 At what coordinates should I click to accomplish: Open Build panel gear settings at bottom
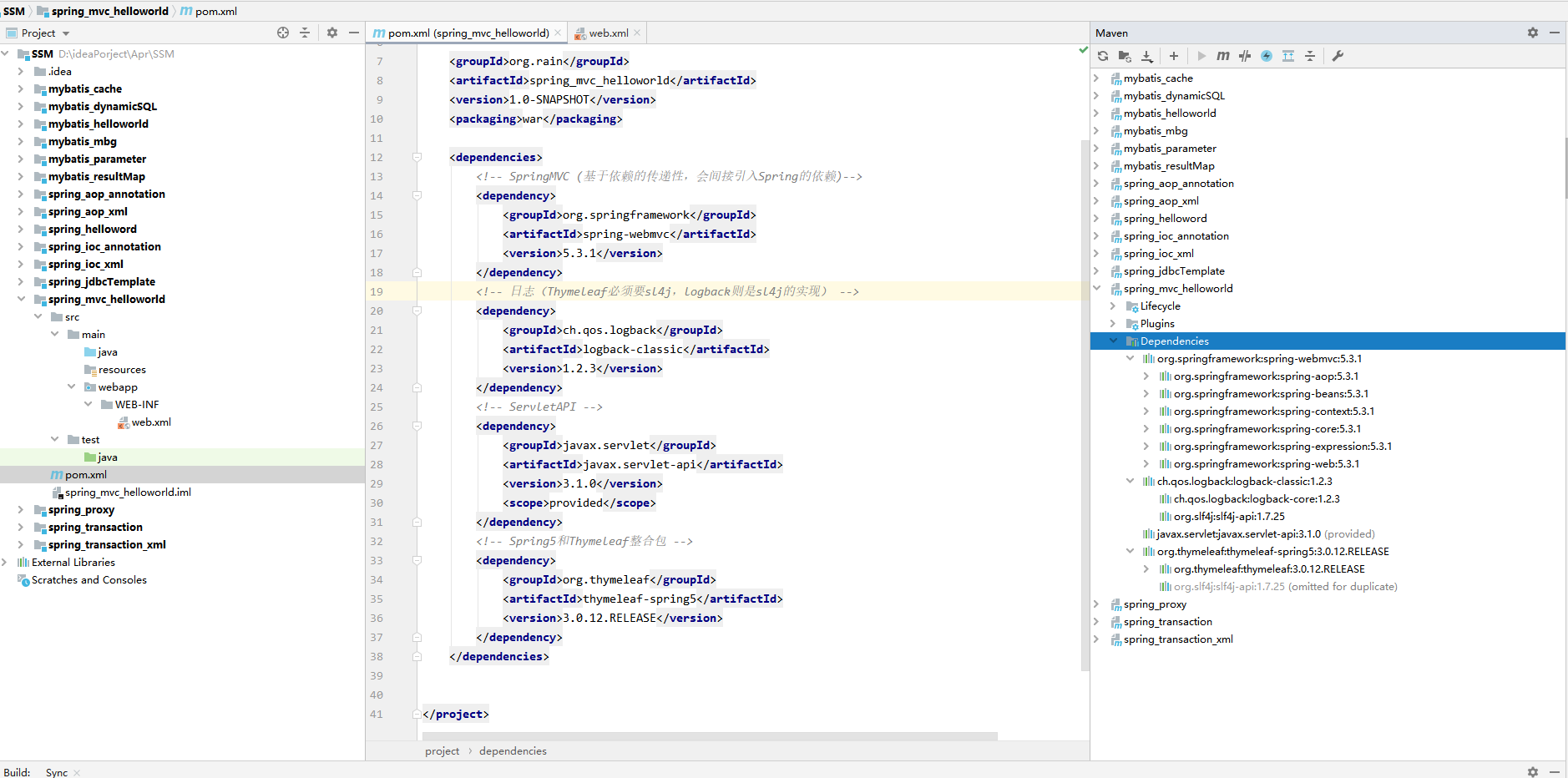coord(1533,772)
